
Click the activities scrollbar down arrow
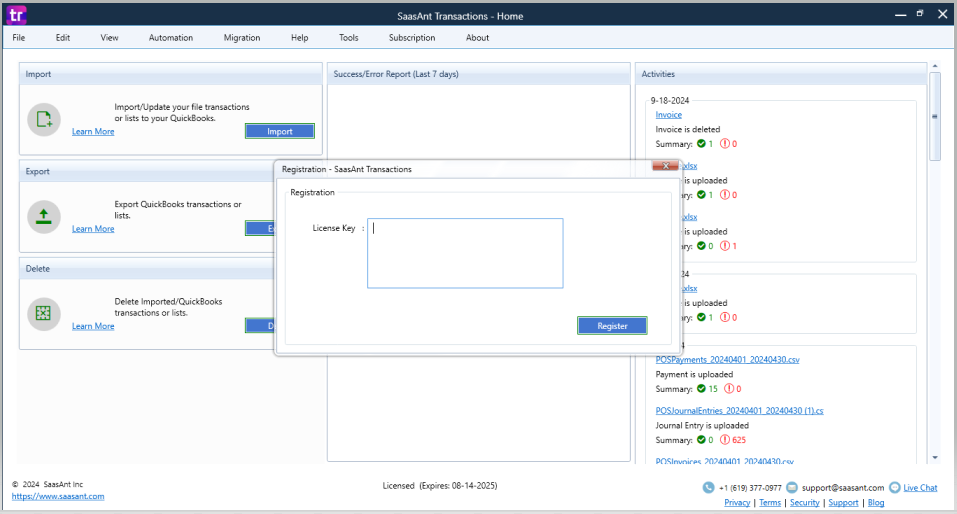[935, 457]
